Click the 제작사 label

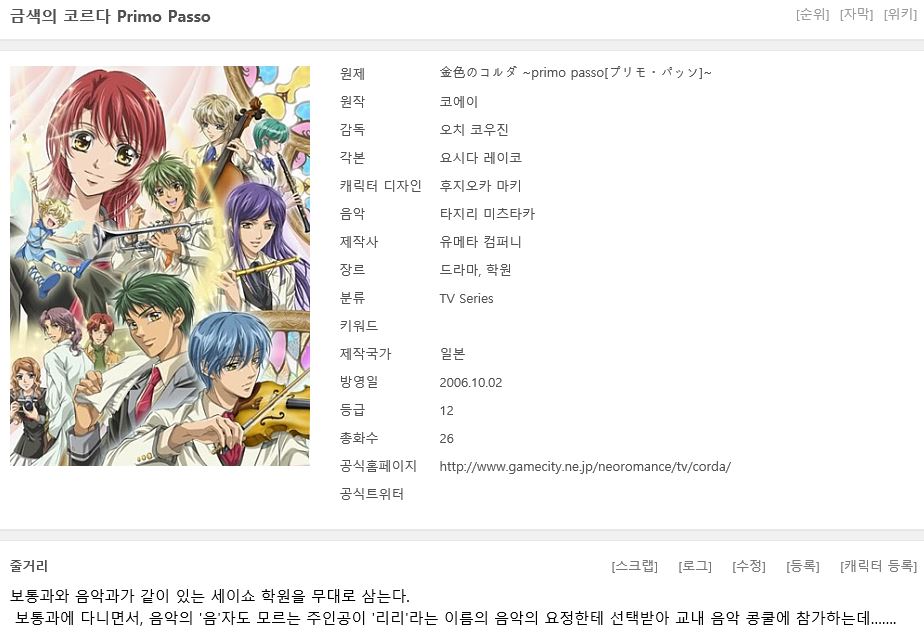(359, 242)
